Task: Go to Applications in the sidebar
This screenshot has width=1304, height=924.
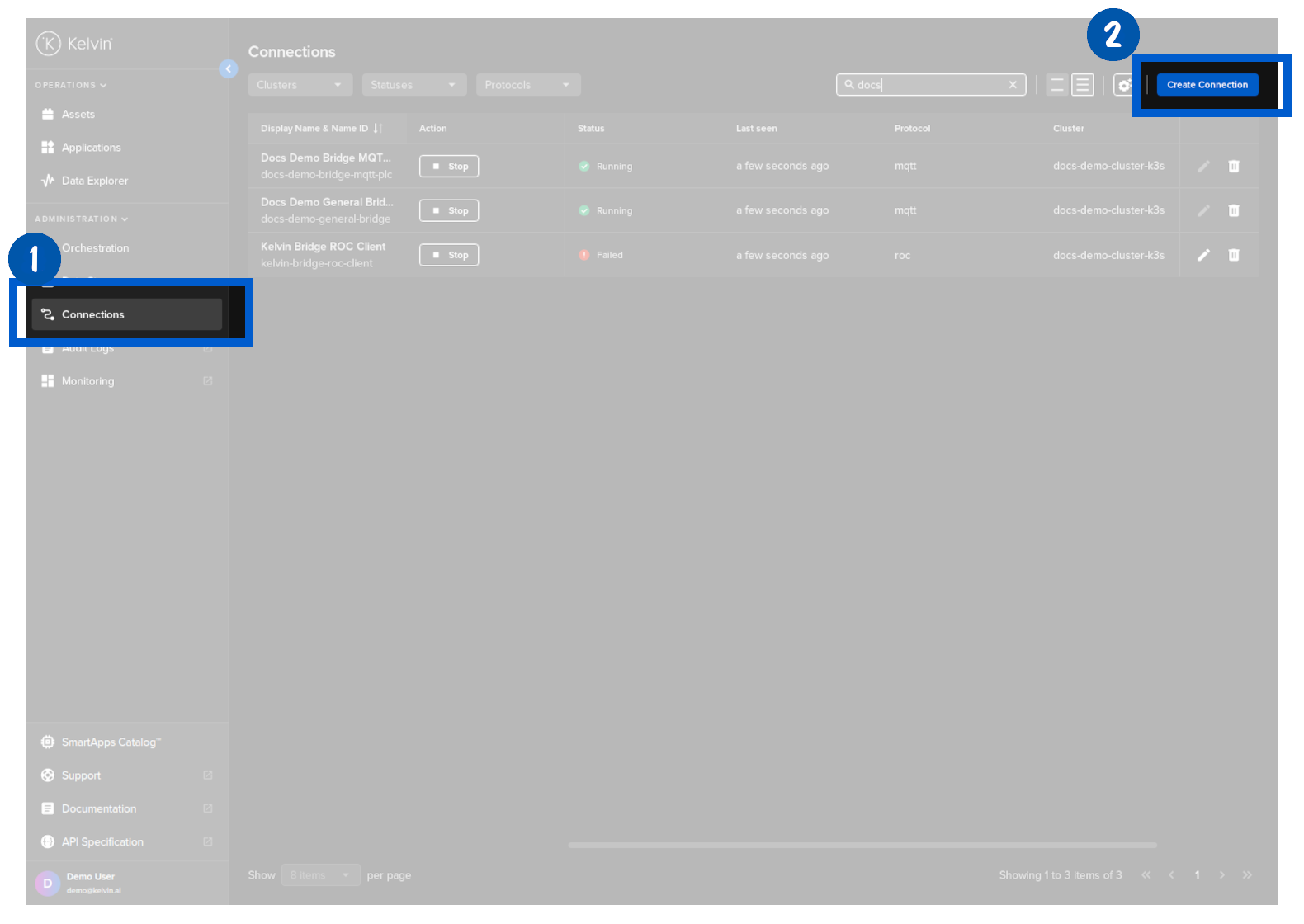Action: 91,148
